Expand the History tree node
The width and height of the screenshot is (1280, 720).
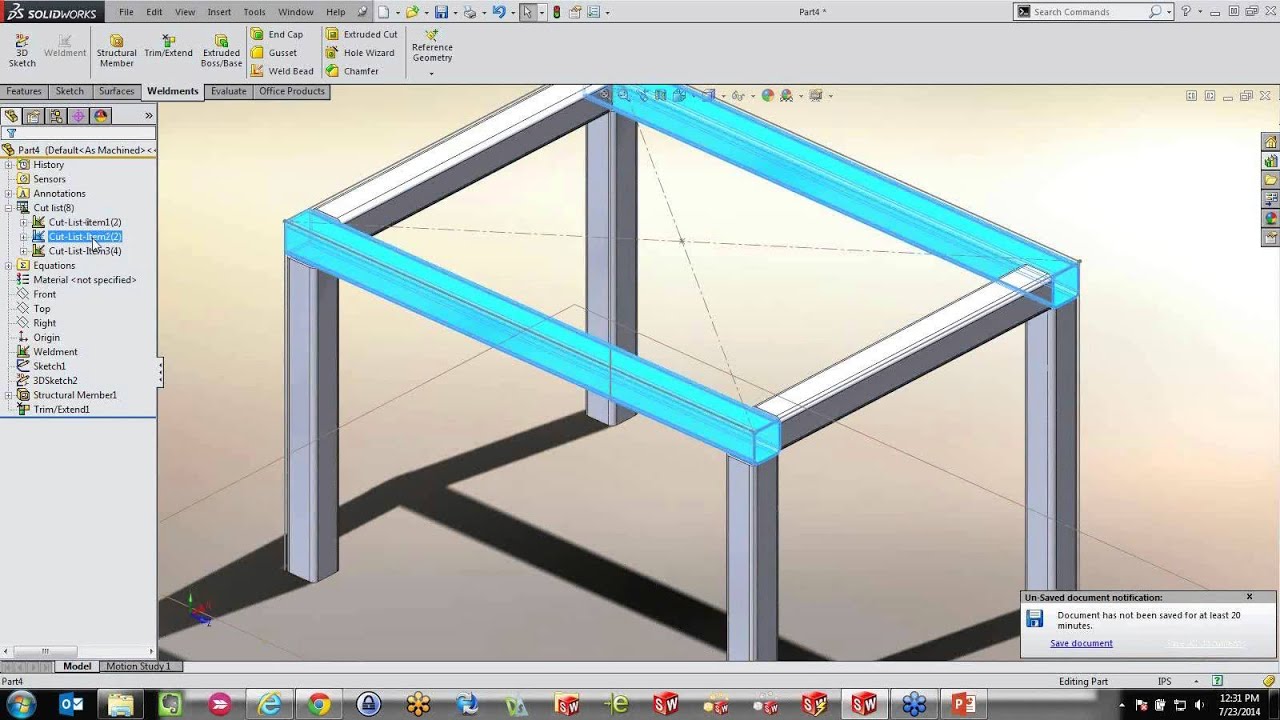9,165
